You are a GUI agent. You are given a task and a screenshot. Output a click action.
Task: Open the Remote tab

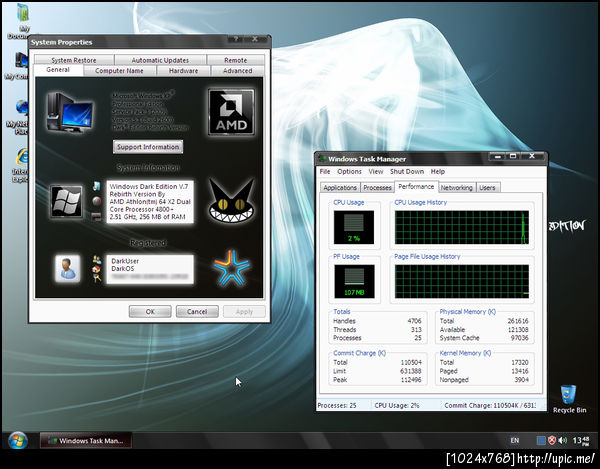(235, 60)
